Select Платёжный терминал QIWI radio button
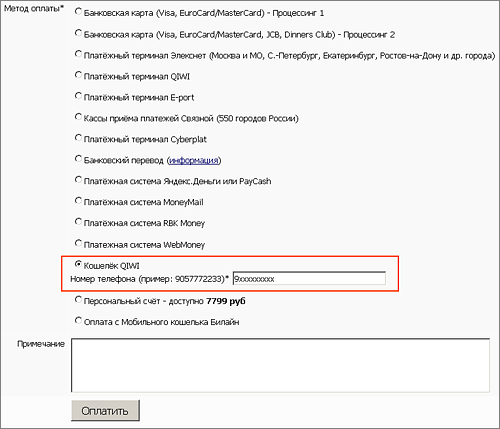500x429 pixels. (78, 75)
